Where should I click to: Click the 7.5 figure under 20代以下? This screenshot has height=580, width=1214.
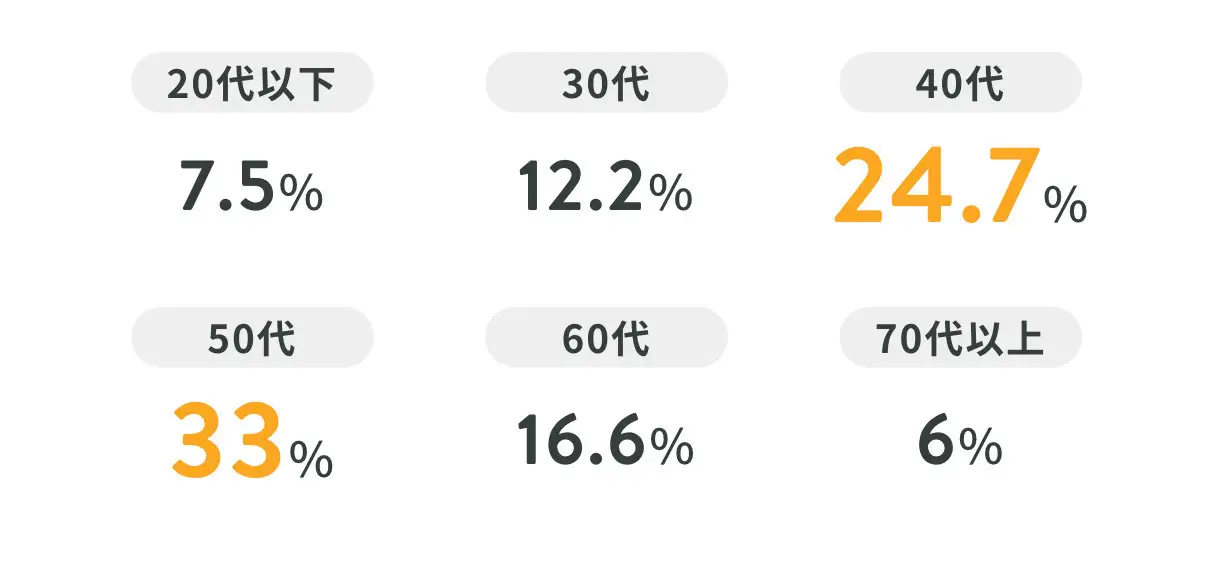coord(227,187)
